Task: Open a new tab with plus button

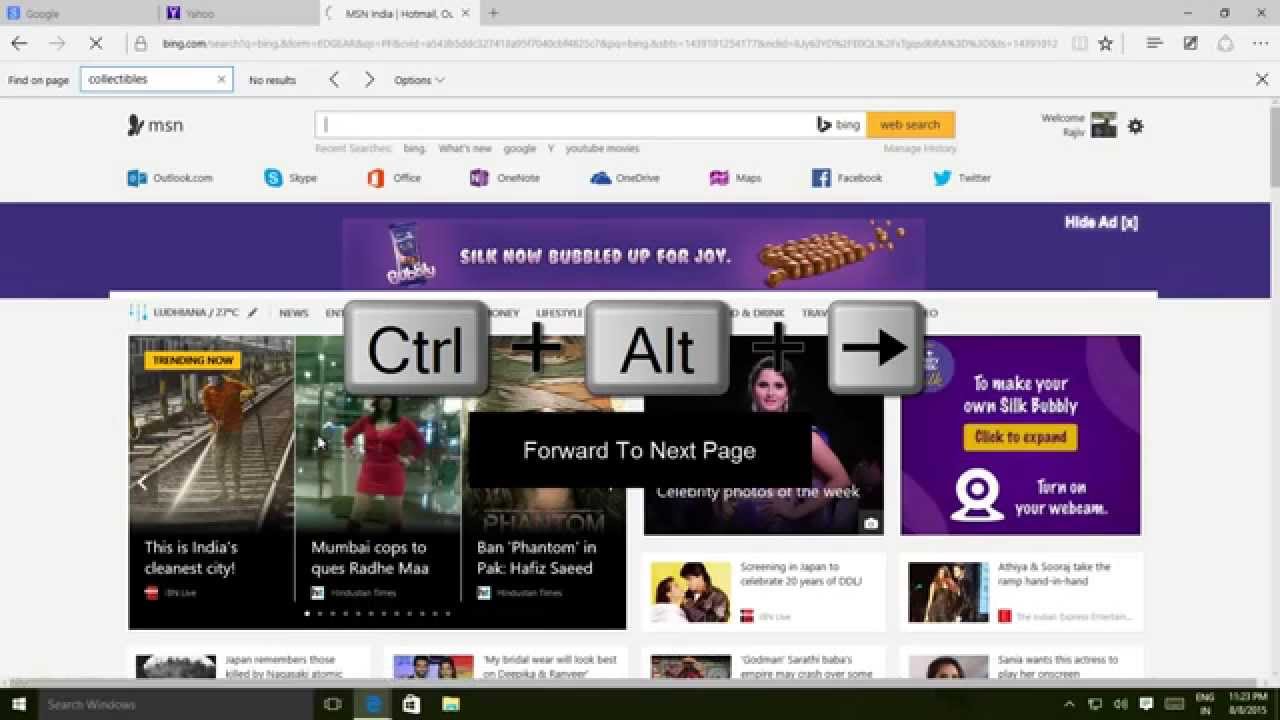Action: click(493, 13)
